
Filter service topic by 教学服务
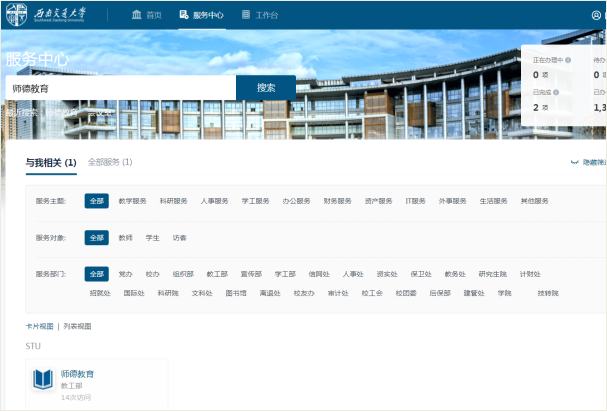[132, 201]
